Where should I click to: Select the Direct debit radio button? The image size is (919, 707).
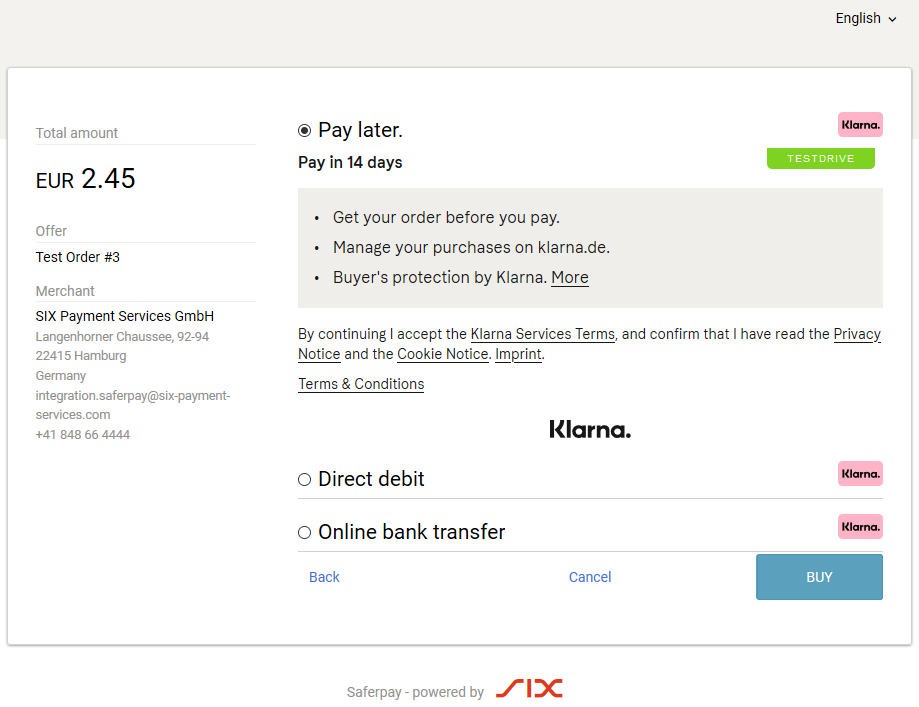(304, 480)
